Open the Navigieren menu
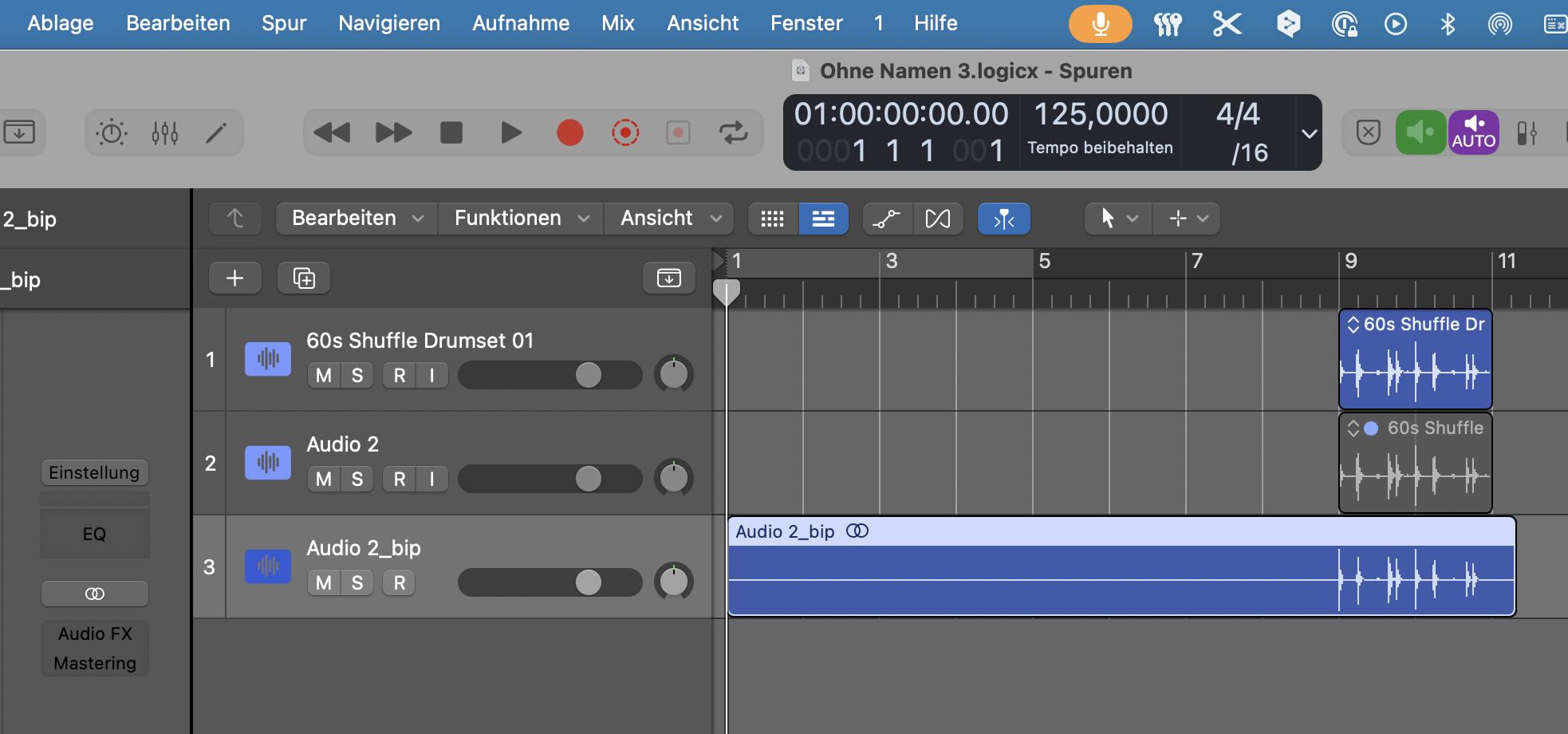Image resolution: width=1568 pixels, height=734 pixels. (x=389, y=23)
